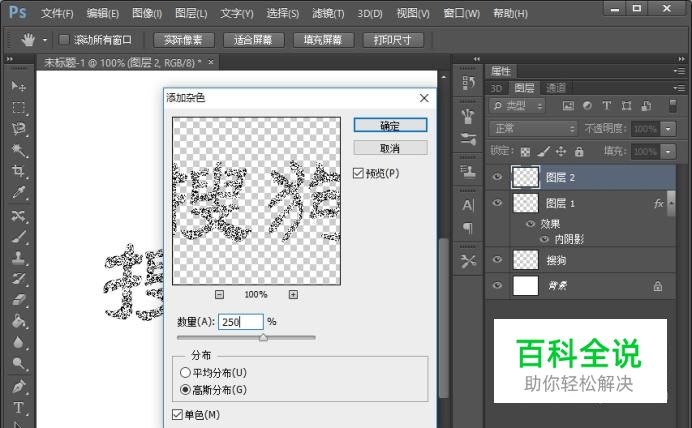Click lock image pixels brush icon
This screenshot has height=428, width=692.
tap(544, 152)
